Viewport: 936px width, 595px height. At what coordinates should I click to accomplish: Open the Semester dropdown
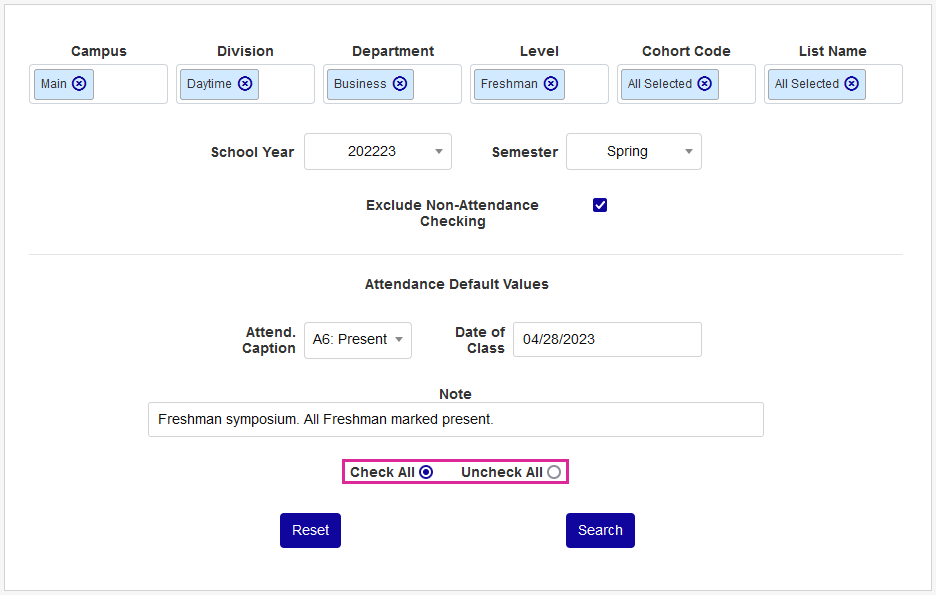pos(634,152)
